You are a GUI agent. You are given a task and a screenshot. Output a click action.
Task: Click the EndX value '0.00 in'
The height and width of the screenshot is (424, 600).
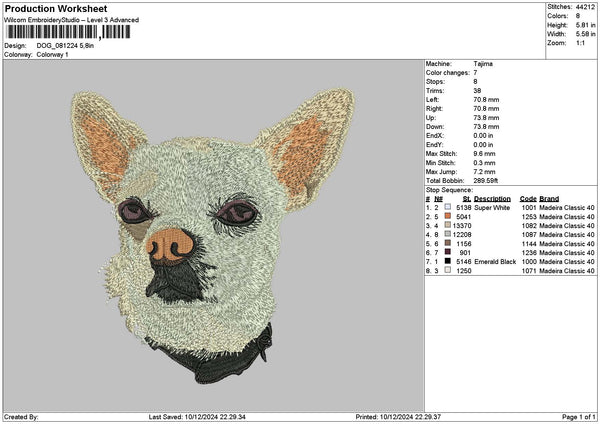click(x=483, y=136)
